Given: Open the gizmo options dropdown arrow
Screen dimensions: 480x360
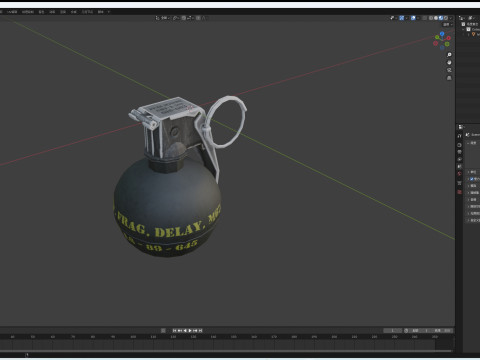Looking at the screenshot, I should pos(406,18).
